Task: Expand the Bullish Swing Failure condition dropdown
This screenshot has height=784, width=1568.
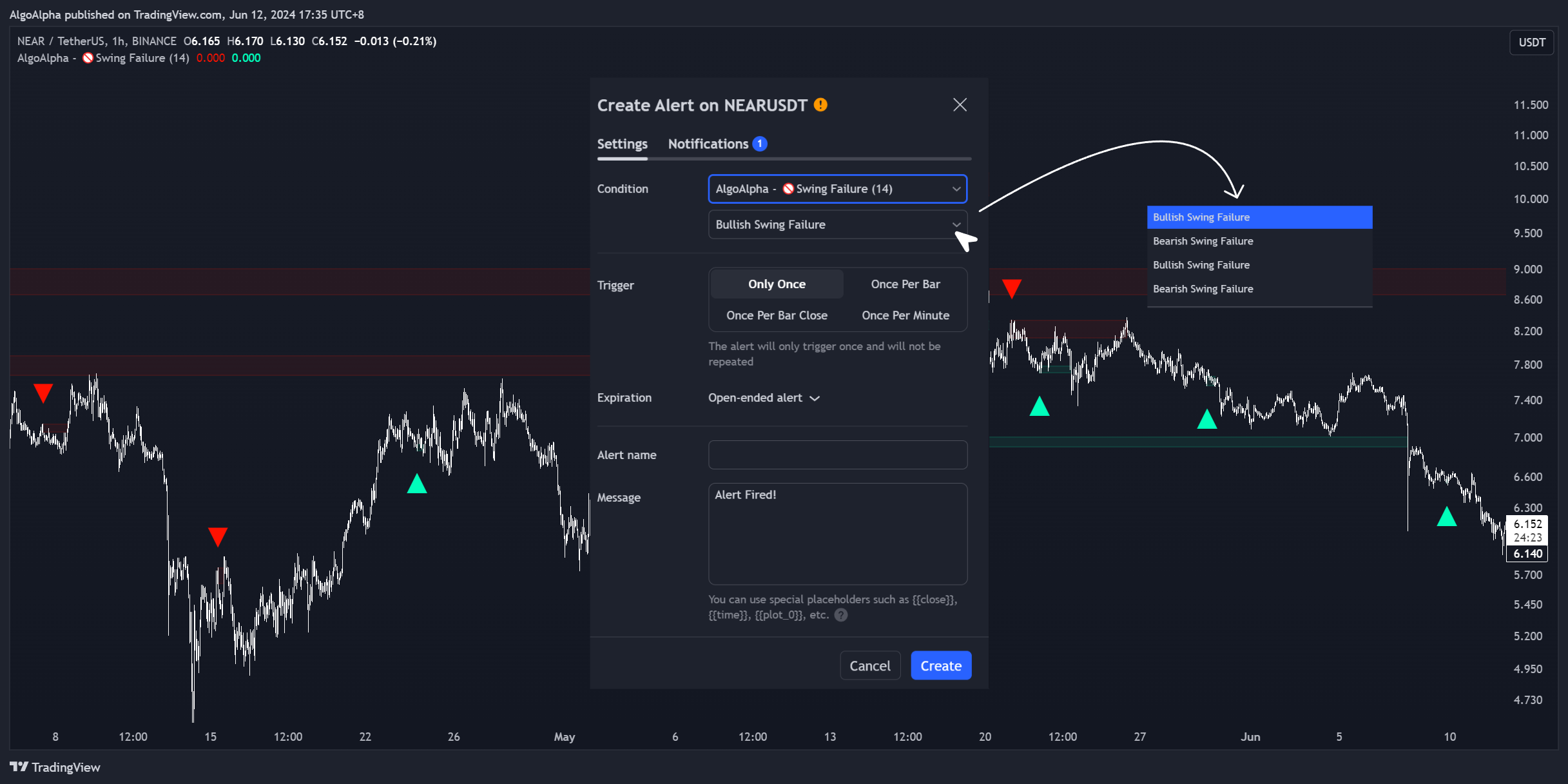Action: [837, 224]
